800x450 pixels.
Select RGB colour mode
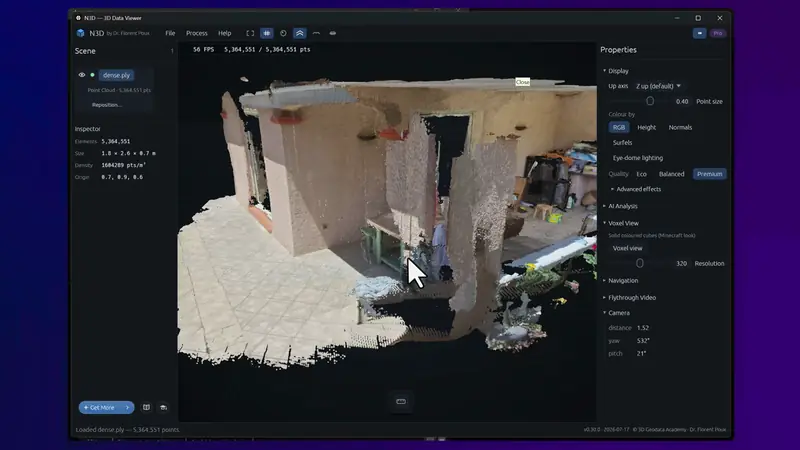point(619,128)
